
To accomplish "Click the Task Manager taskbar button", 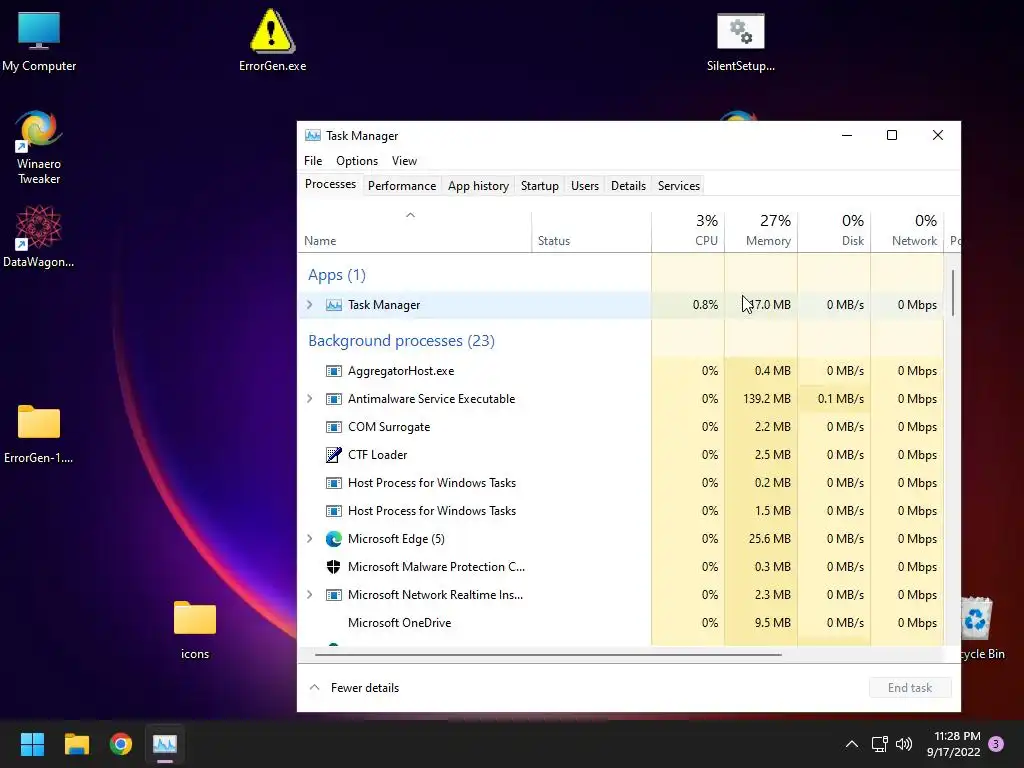I will pos(165,744).
